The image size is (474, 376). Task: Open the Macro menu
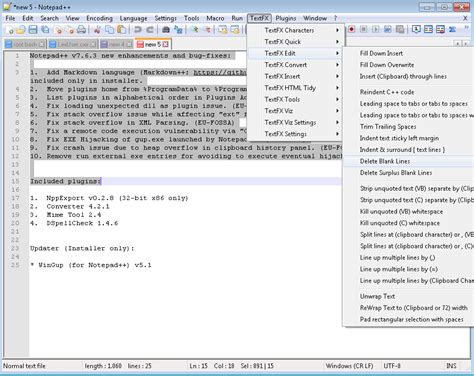click(x=215, y=18)
